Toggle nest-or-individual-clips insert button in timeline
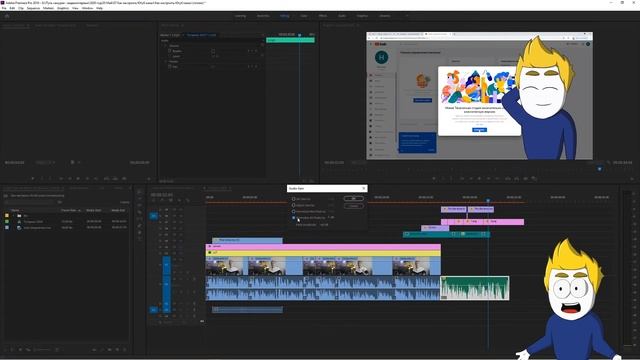This screenshot has height=360, width=640. coord(153,200)
